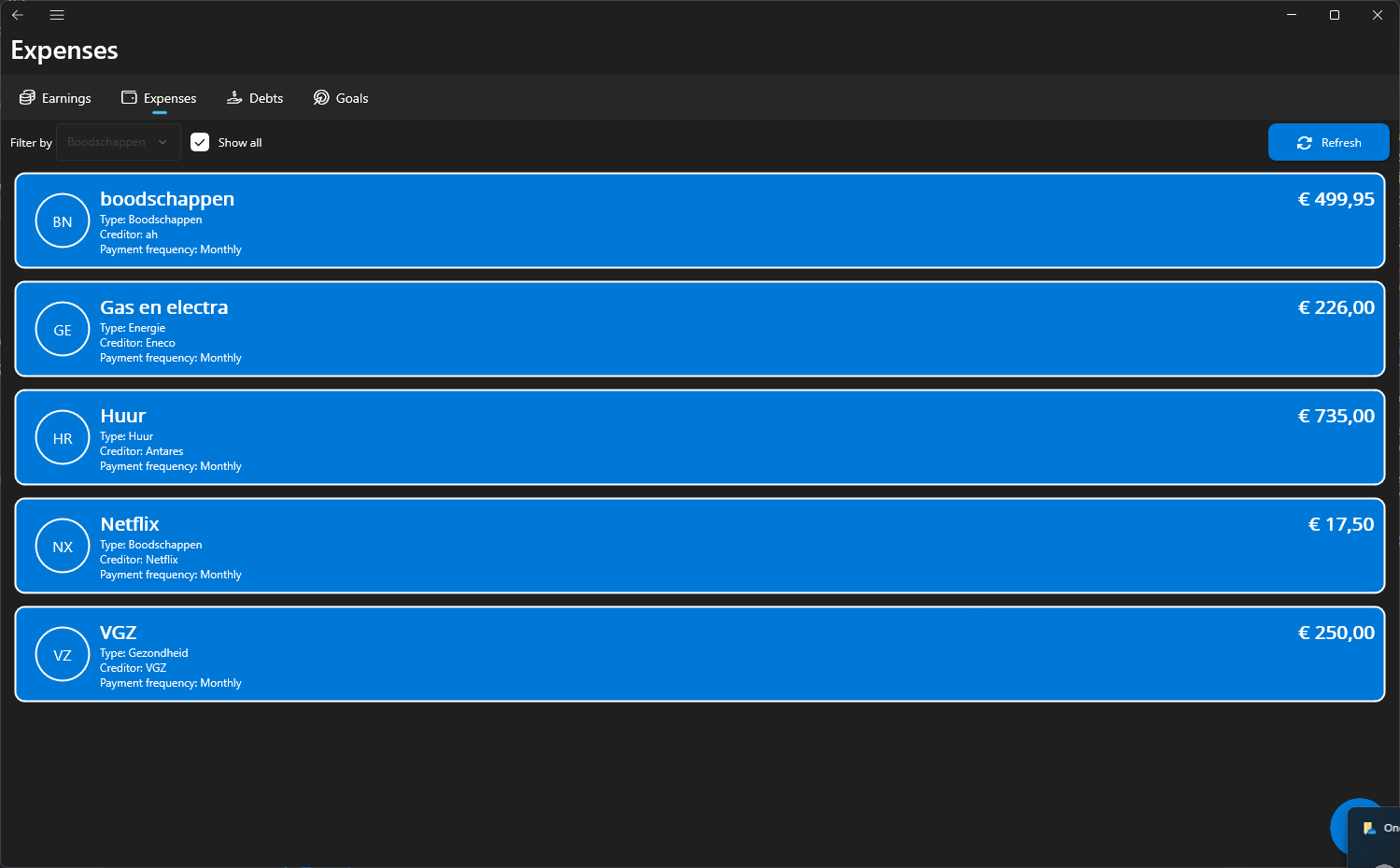Open the Netflix expense entry

click(700, 546)
